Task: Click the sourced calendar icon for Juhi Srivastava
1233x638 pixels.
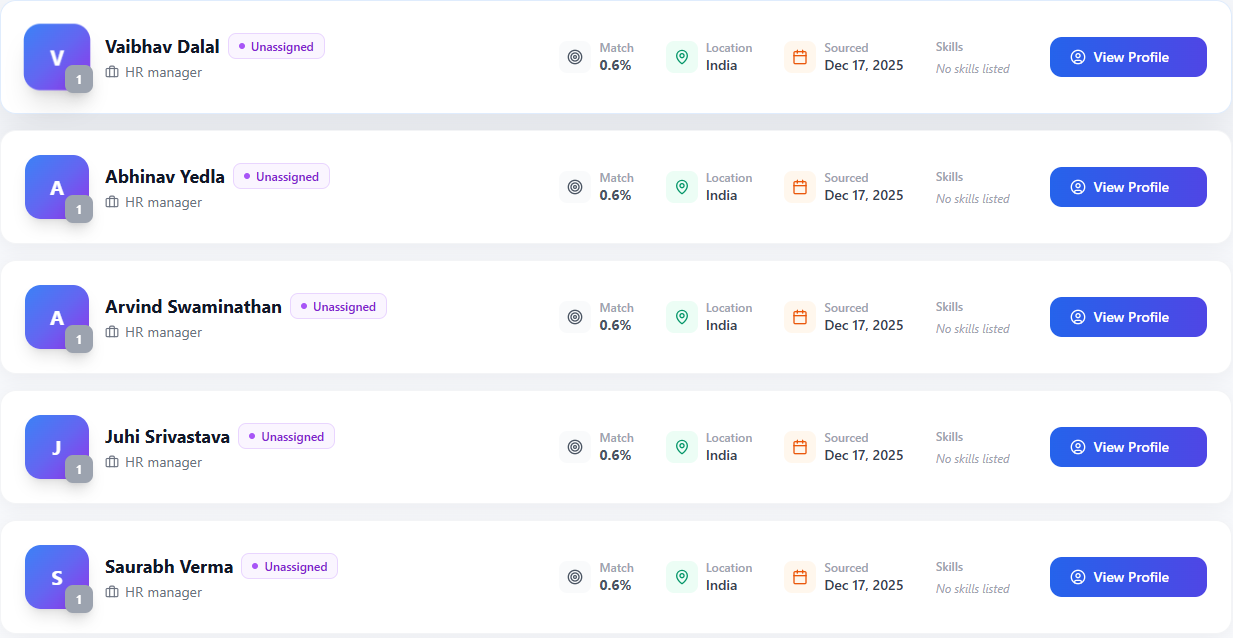Action: click(800, 447)
